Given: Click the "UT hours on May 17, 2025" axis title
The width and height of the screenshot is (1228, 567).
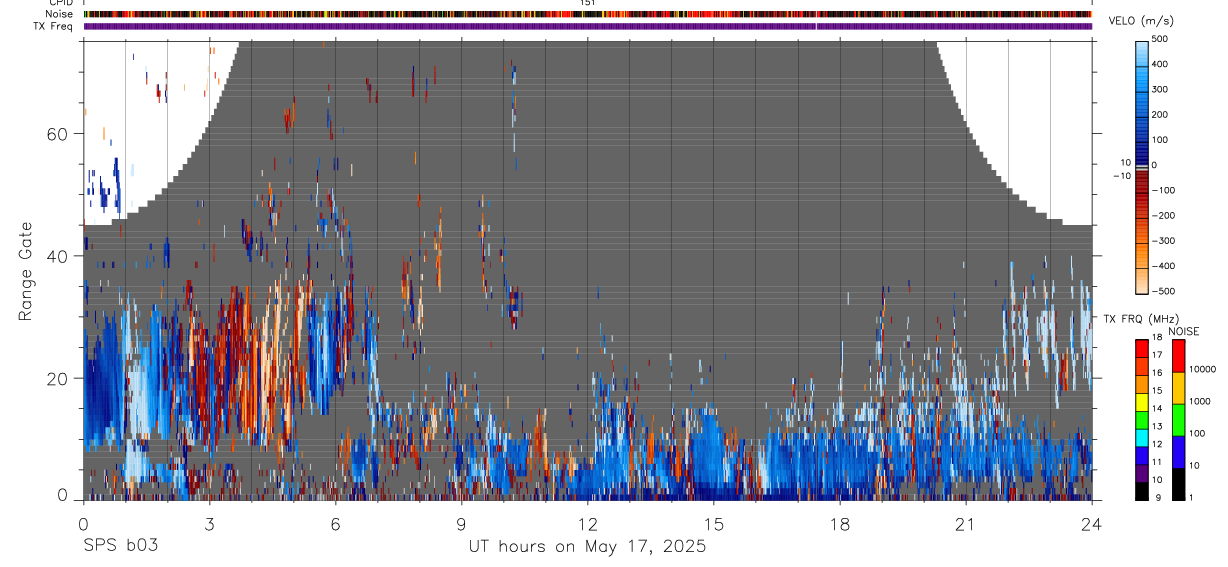Looking at the screenshot, I should tap(587, 546).
